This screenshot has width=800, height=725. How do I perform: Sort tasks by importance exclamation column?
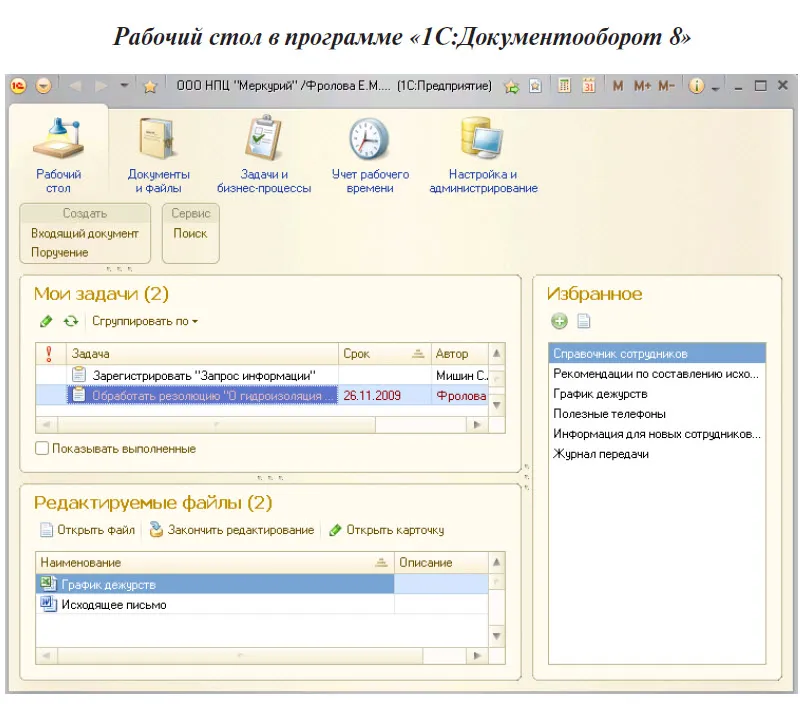tap(49, 354)
